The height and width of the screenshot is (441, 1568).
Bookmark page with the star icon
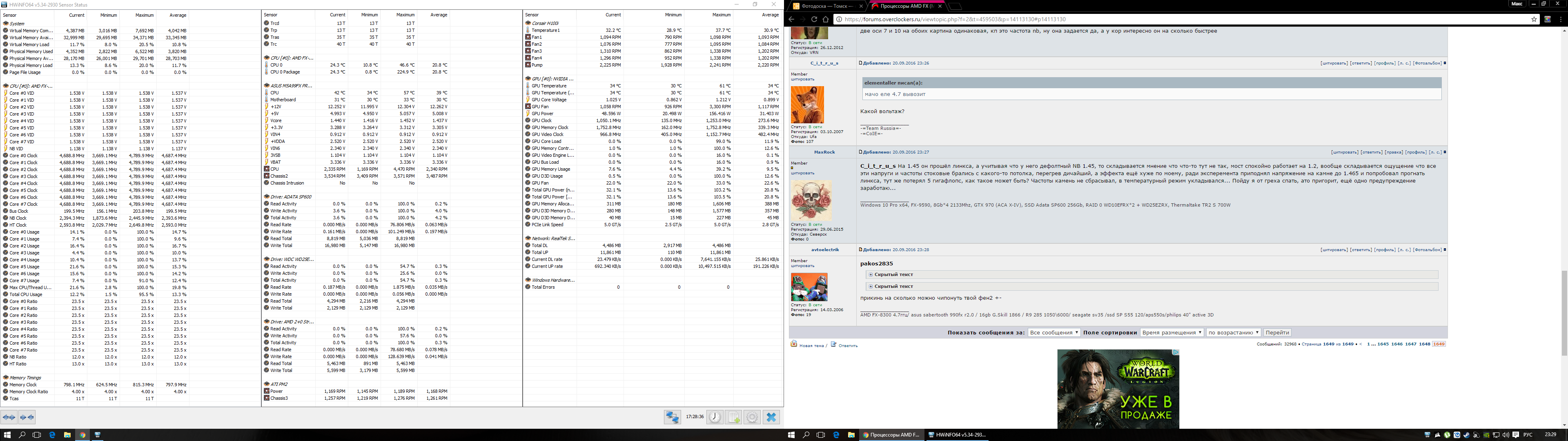point(1534,20)
